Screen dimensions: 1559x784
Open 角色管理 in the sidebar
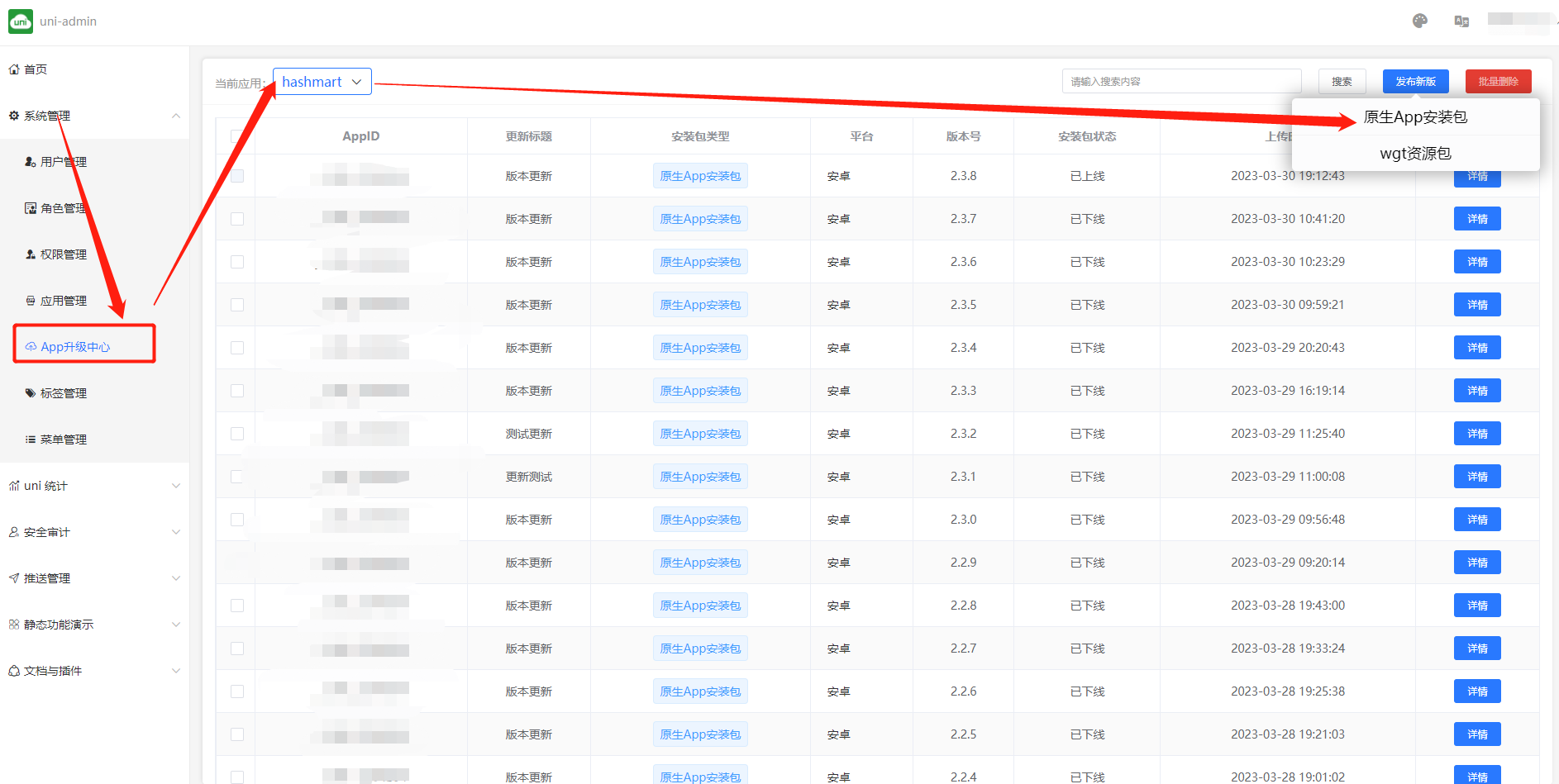[x=94, y=208]
